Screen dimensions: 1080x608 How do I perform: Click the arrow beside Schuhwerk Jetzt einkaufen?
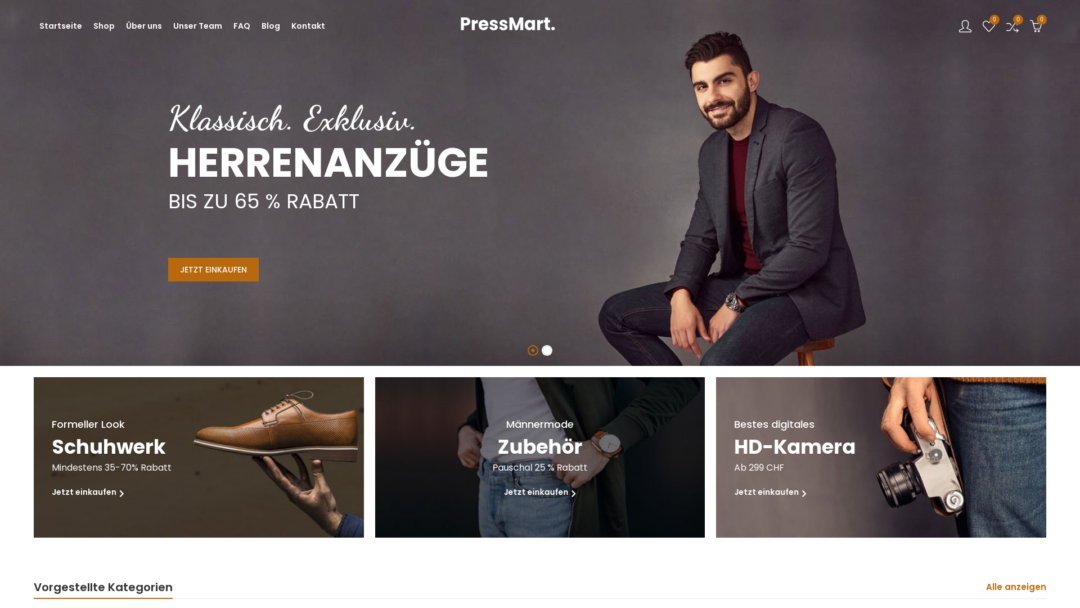coord(122,493)
